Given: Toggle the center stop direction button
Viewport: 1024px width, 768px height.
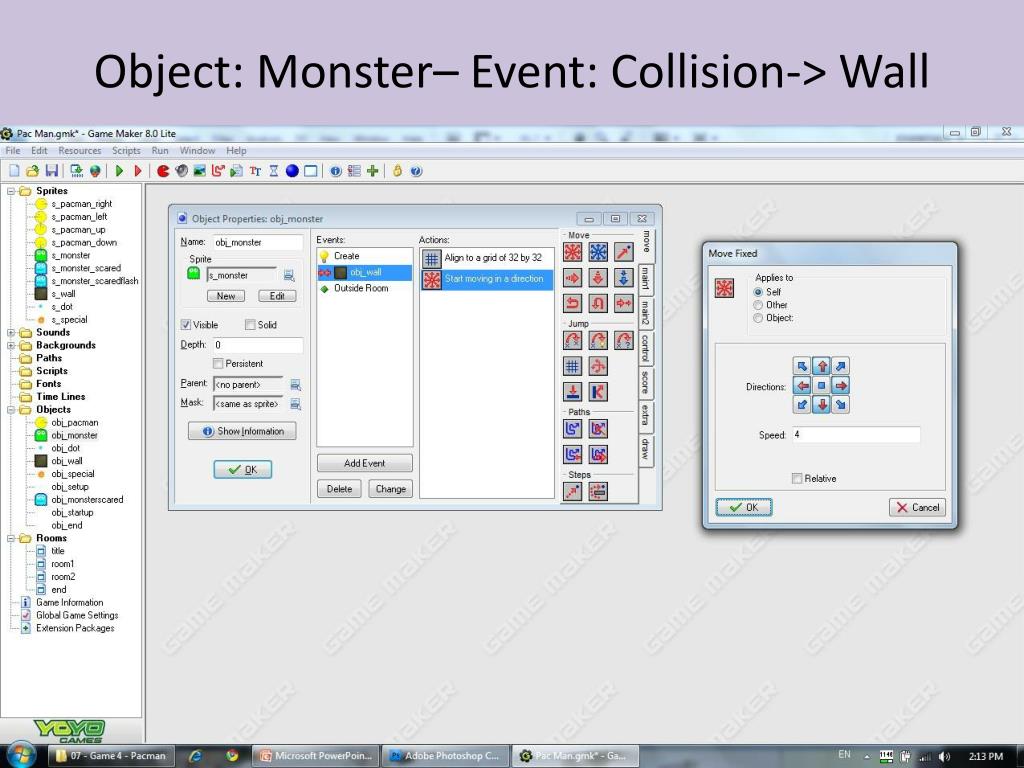Looking at the screenshot, I should 822,386.
